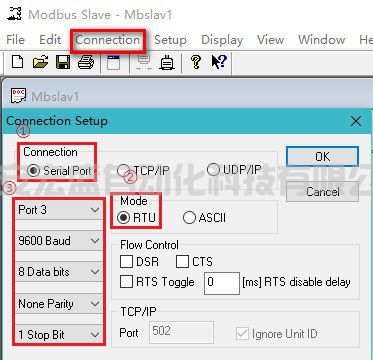Open the Connection menu

pos(108,40)
